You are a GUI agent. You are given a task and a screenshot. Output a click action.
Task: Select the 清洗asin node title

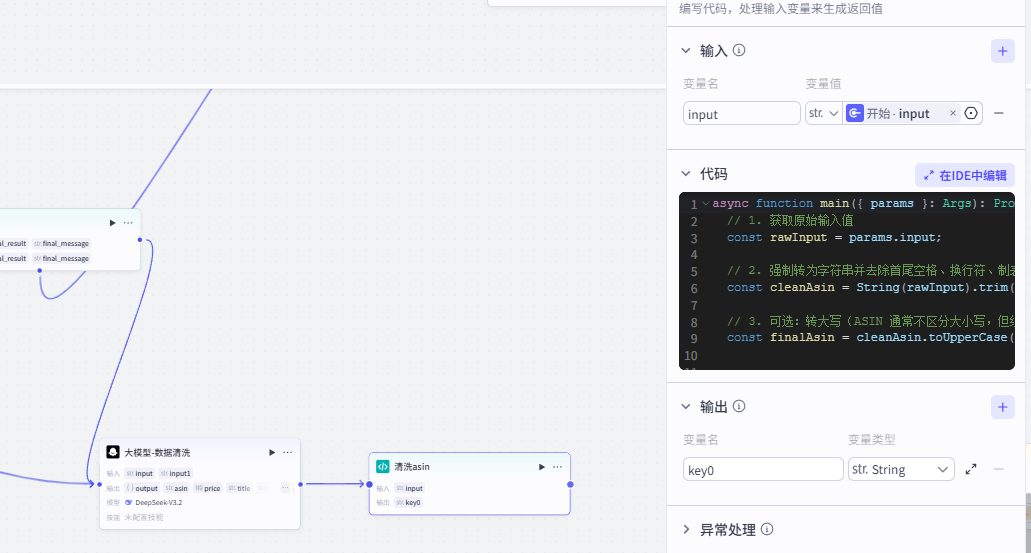[412, 466]
